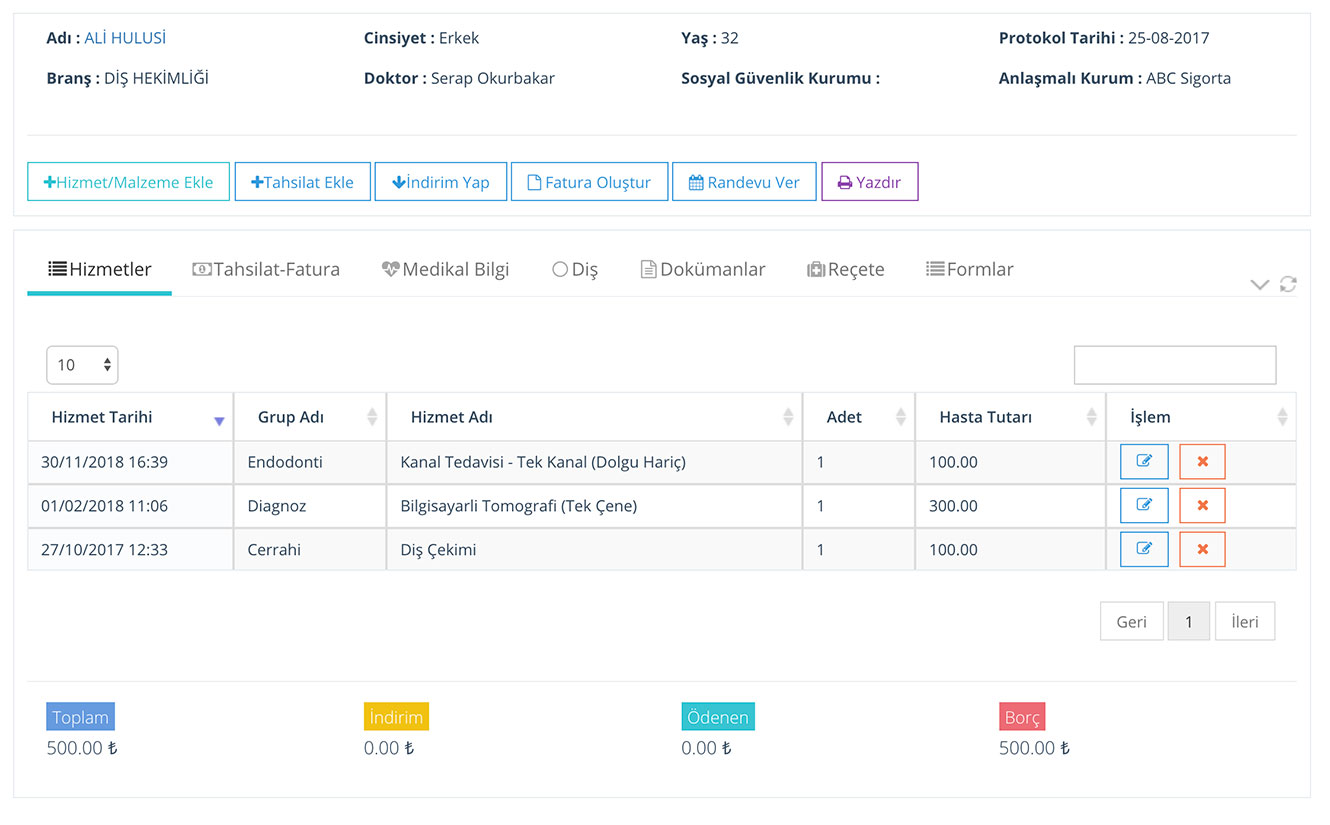This screenshot has width=1330, height=825.
Task: Open the Formlar tab
Action: point(970,269)
